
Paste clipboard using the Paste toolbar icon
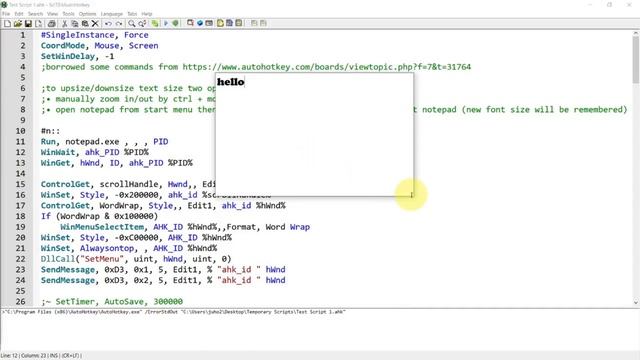[x=85, y=24]
